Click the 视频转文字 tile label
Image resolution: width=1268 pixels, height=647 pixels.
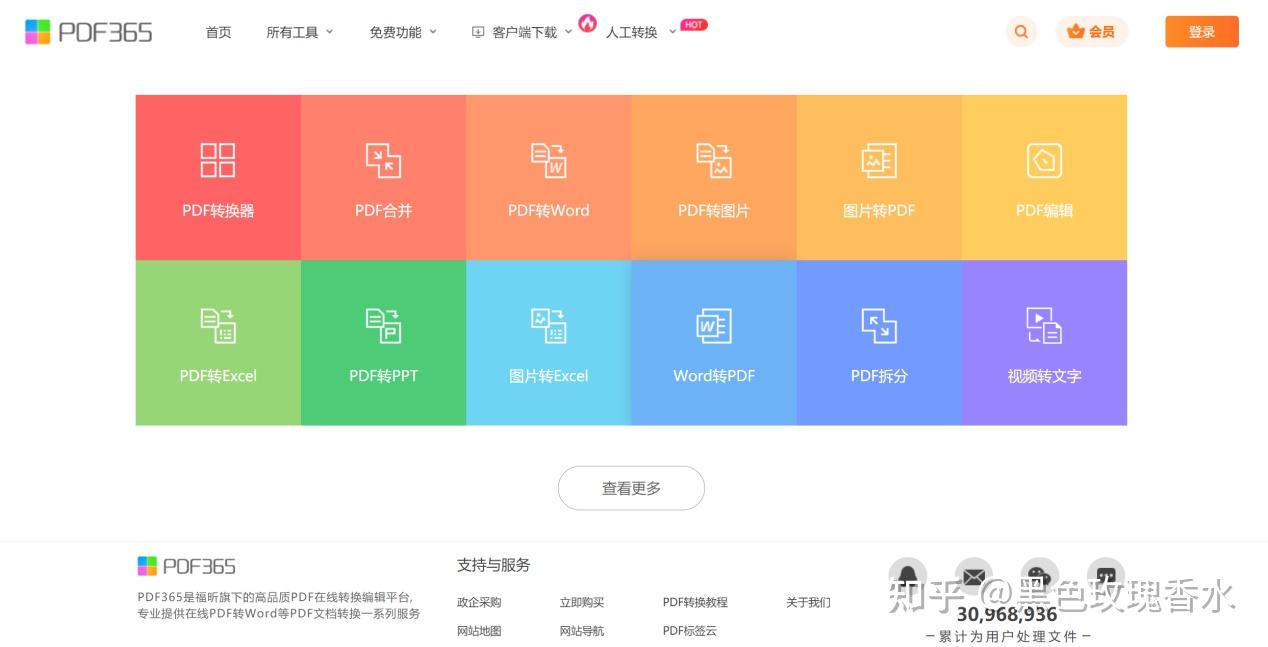click(1044, 376)
